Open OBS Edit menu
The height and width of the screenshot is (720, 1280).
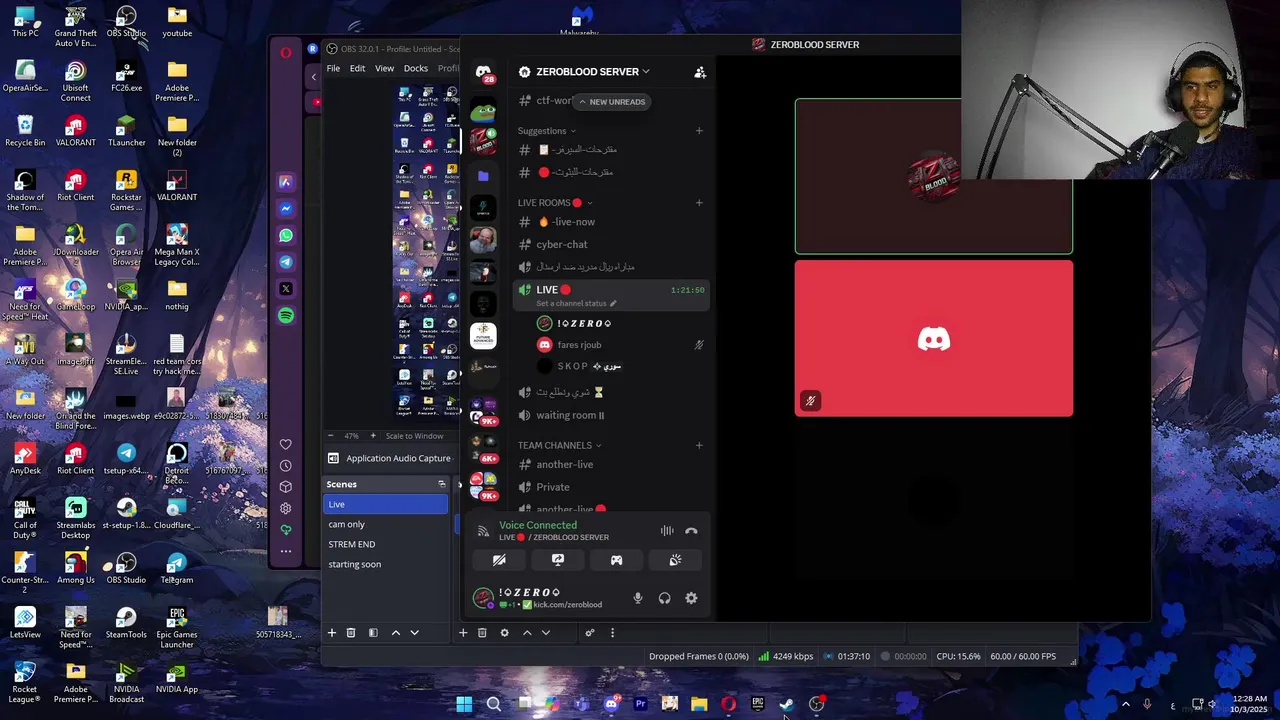click(357, 68)
